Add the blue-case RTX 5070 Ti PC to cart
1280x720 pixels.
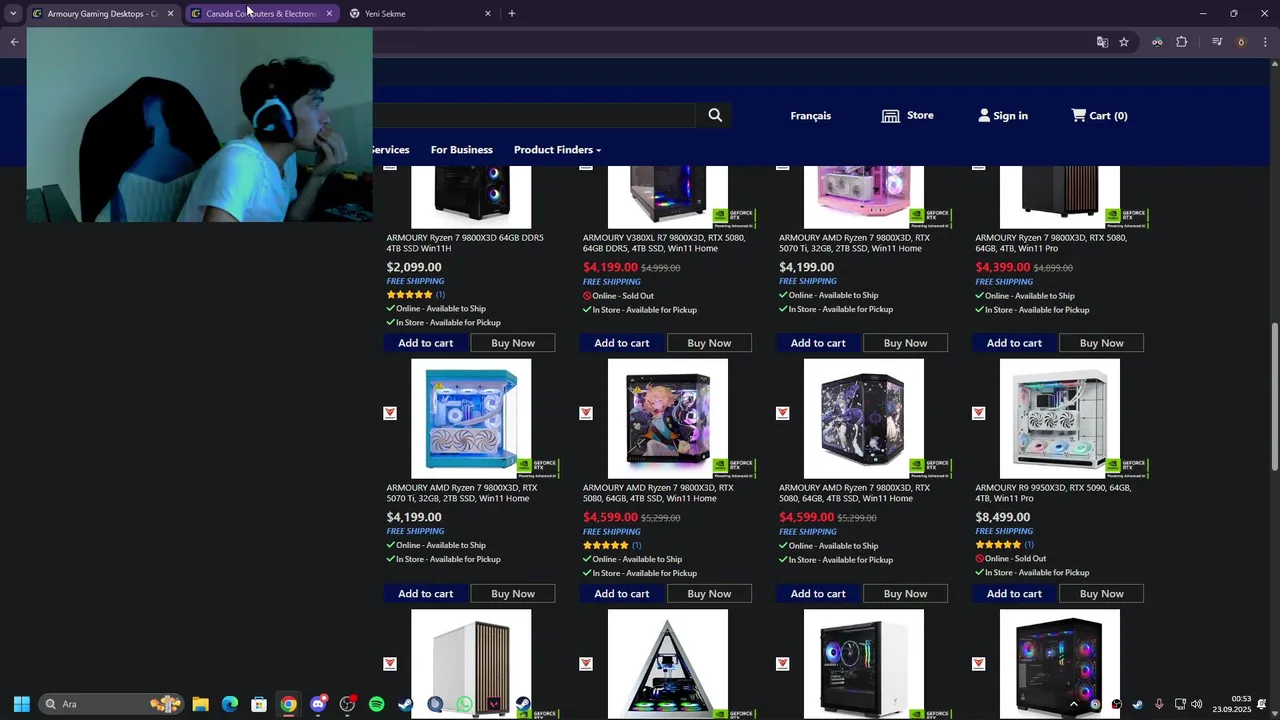tap(426, 594)
